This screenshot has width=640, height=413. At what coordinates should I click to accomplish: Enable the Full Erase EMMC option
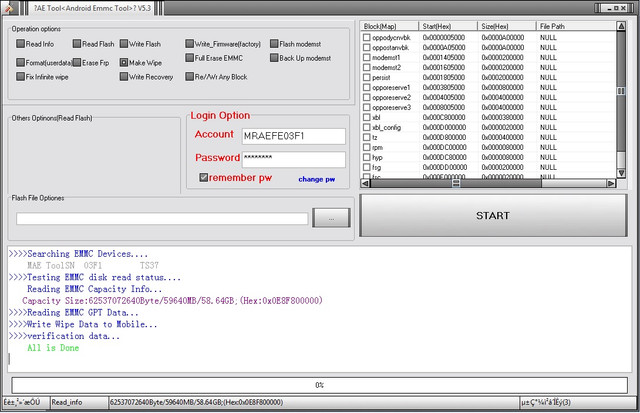click(190, 58)
